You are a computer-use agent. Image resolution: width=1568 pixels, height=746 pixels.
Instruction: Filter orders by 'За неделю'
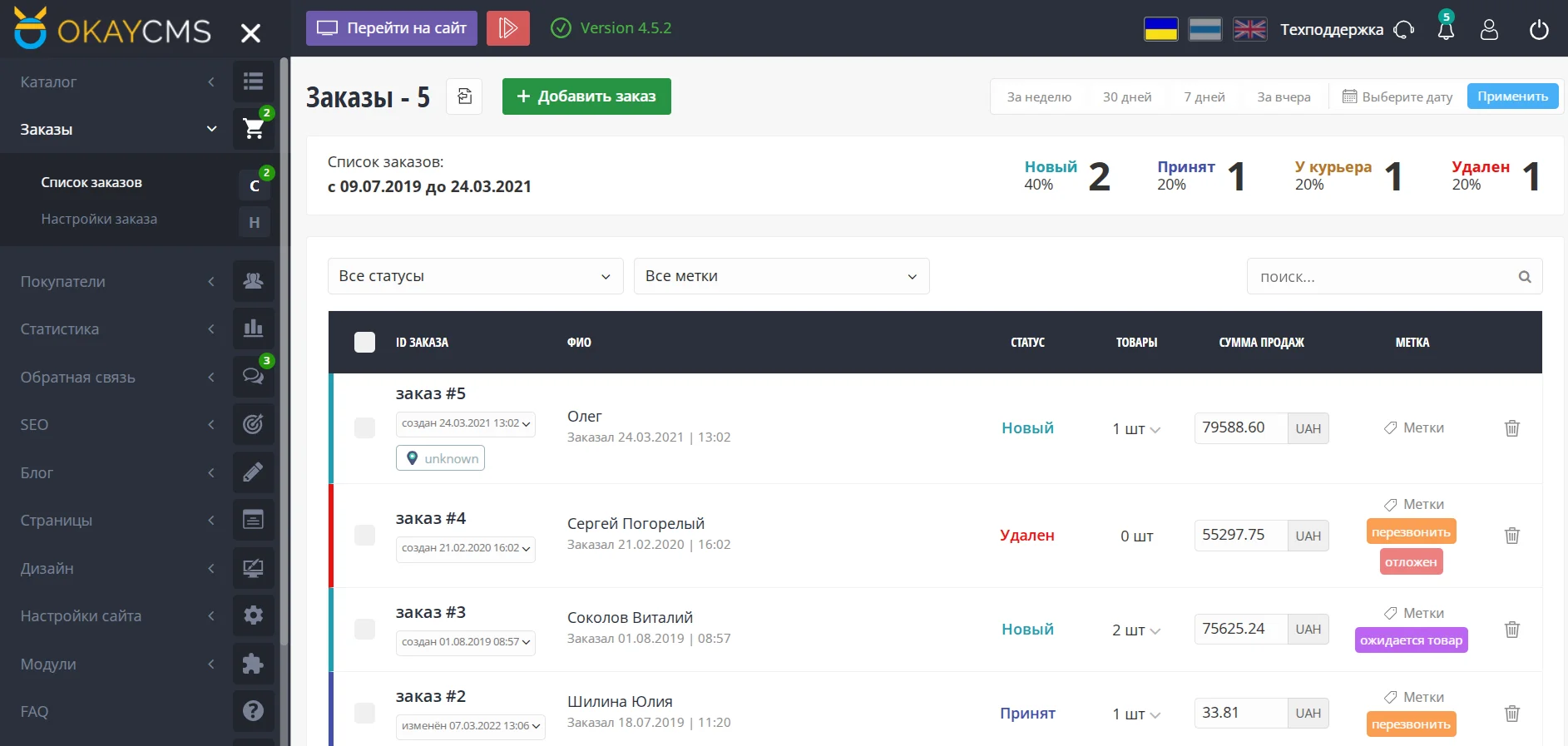(1039, 97)
